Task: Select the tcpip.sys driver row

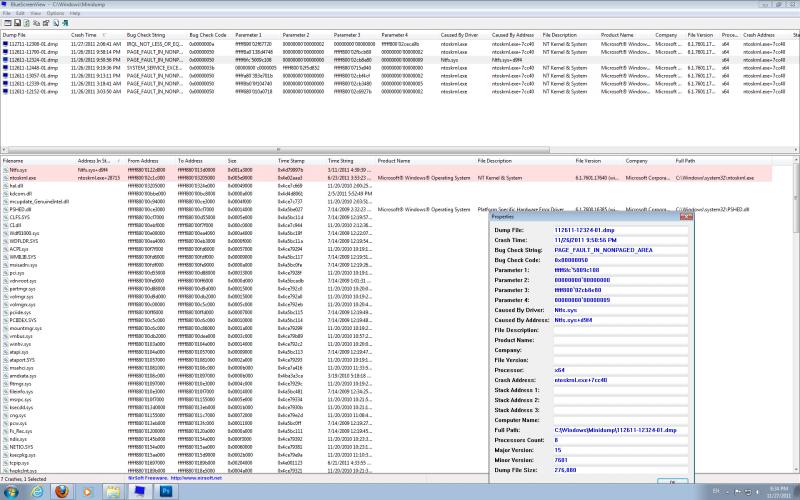Action: click(244, 463)
